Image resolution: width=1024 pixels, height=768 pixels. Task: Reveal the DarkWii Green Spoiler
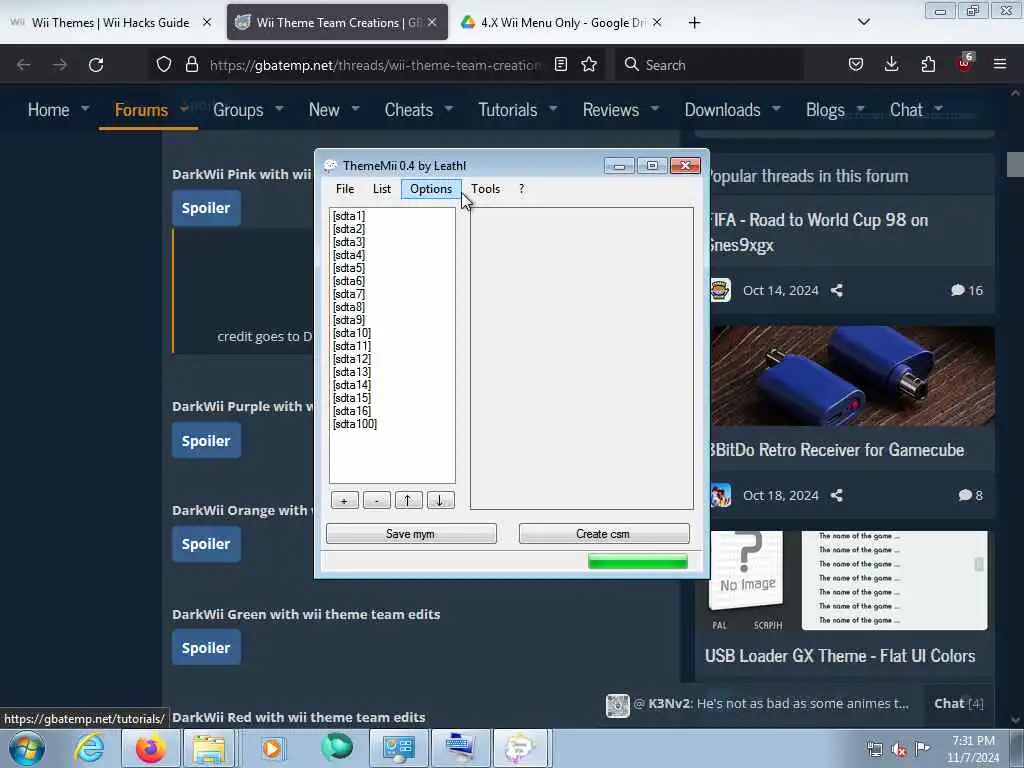click(206, 648)
